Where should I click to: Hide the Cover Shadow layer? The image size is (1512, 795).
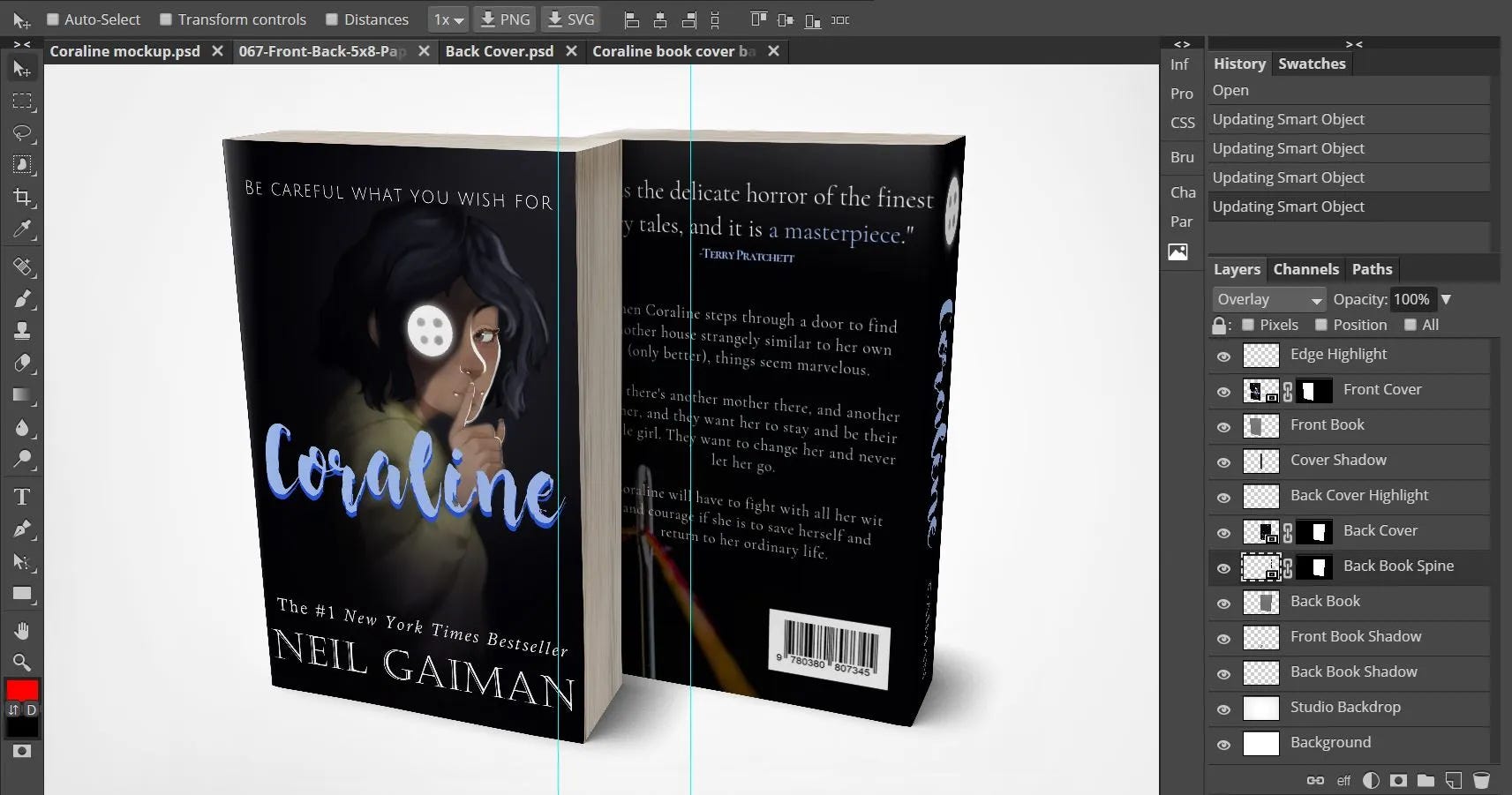(1223, 462)
